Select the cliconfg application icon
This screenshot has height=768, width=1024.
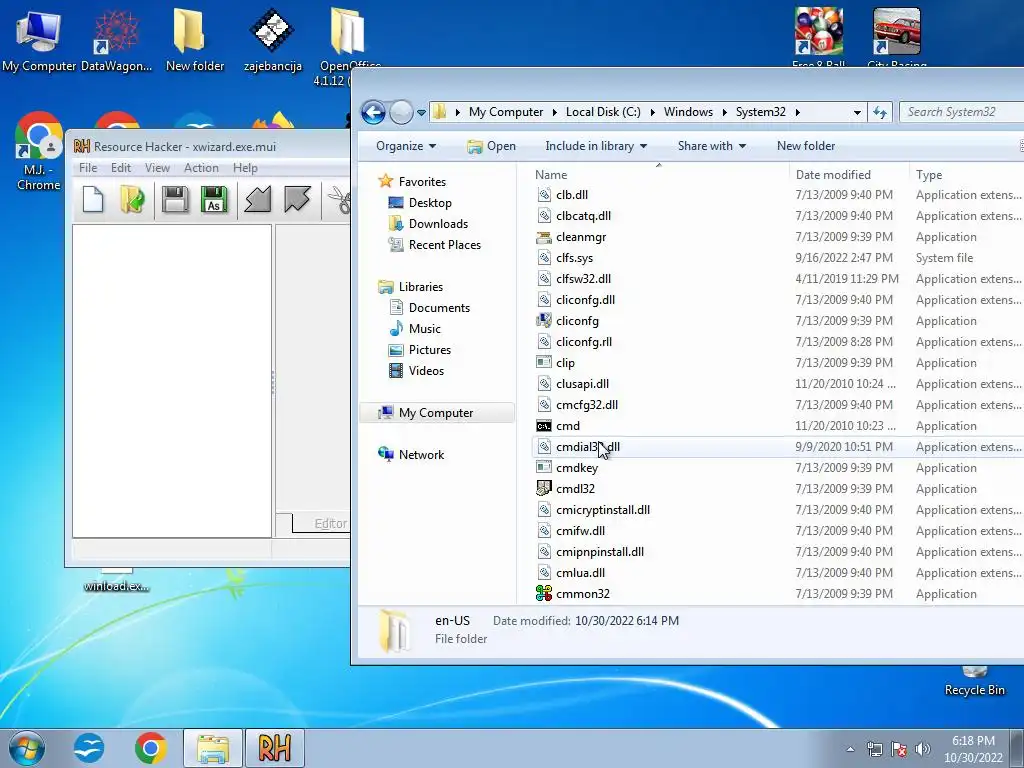[543, 321]
